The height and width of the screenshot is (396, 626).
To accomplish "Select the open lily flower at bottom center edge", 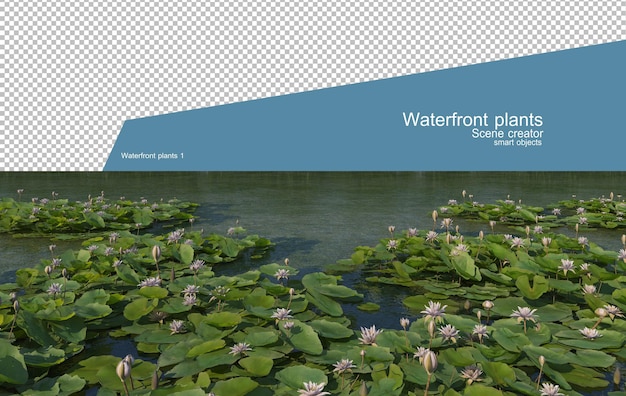I will click(x=313, y=389).
